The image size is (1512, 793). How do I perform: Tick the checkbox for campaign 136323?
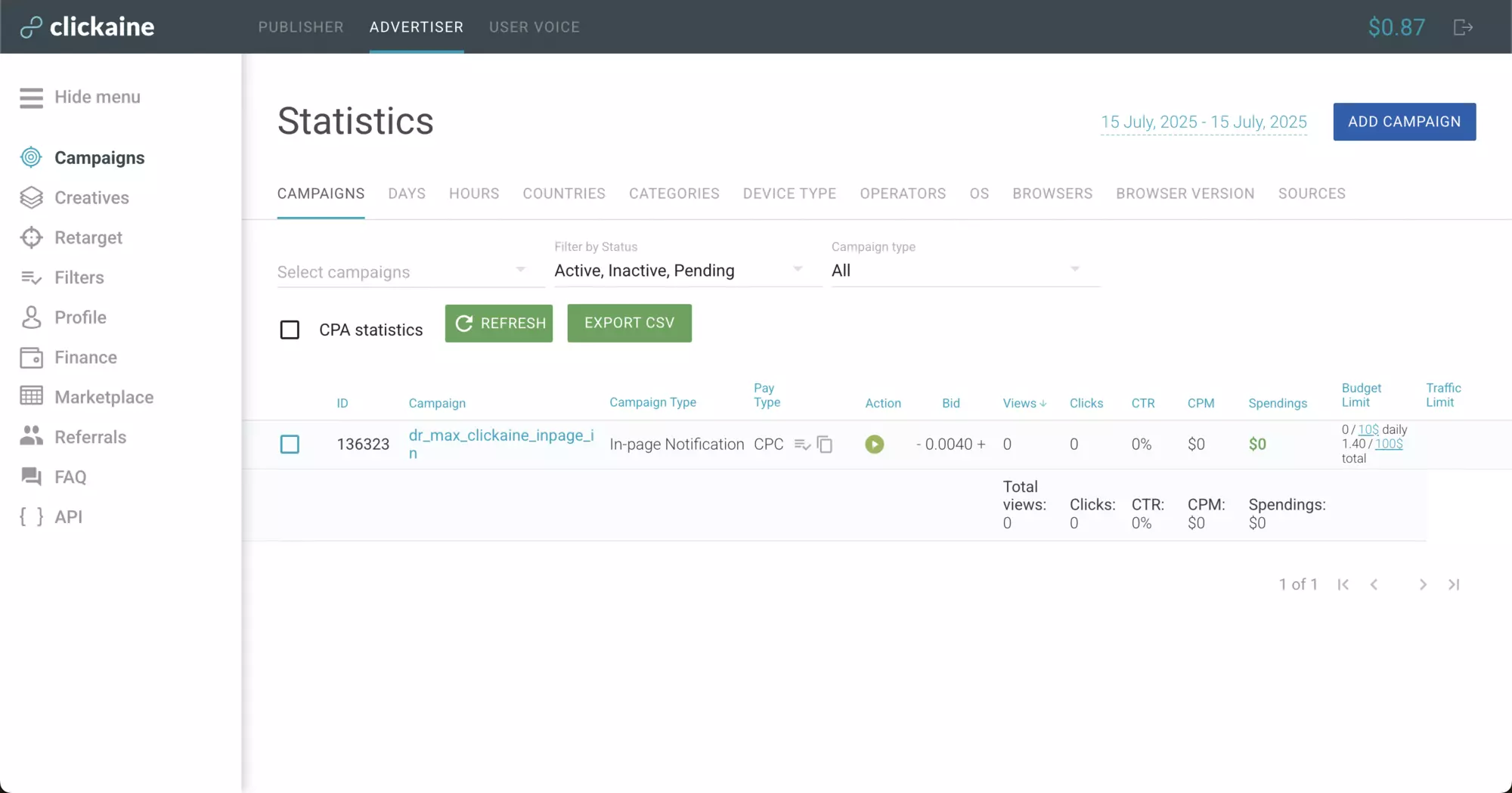click(290, 445)
